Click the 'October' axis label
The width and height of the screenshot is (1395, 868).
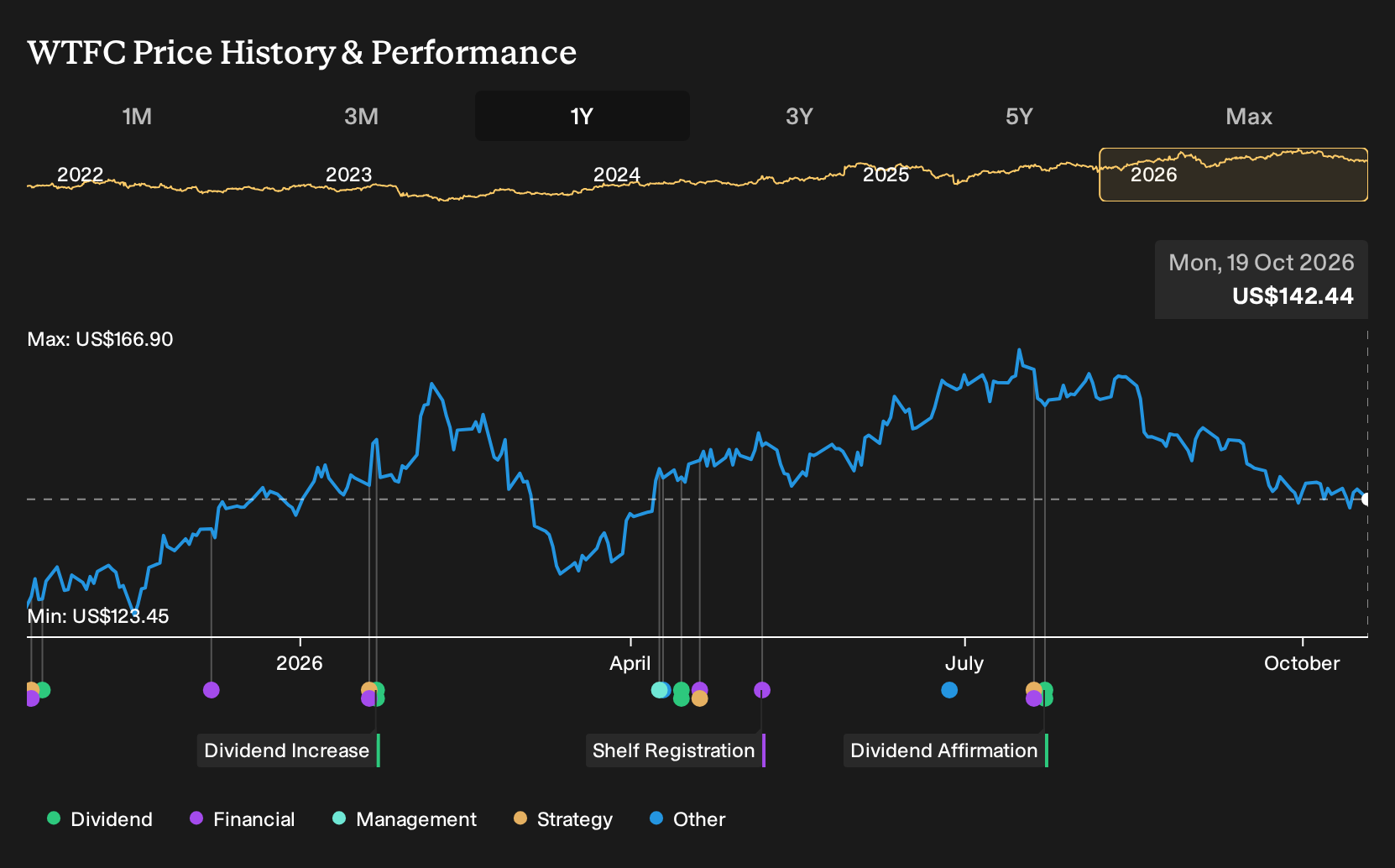[x=1302, y=663]
